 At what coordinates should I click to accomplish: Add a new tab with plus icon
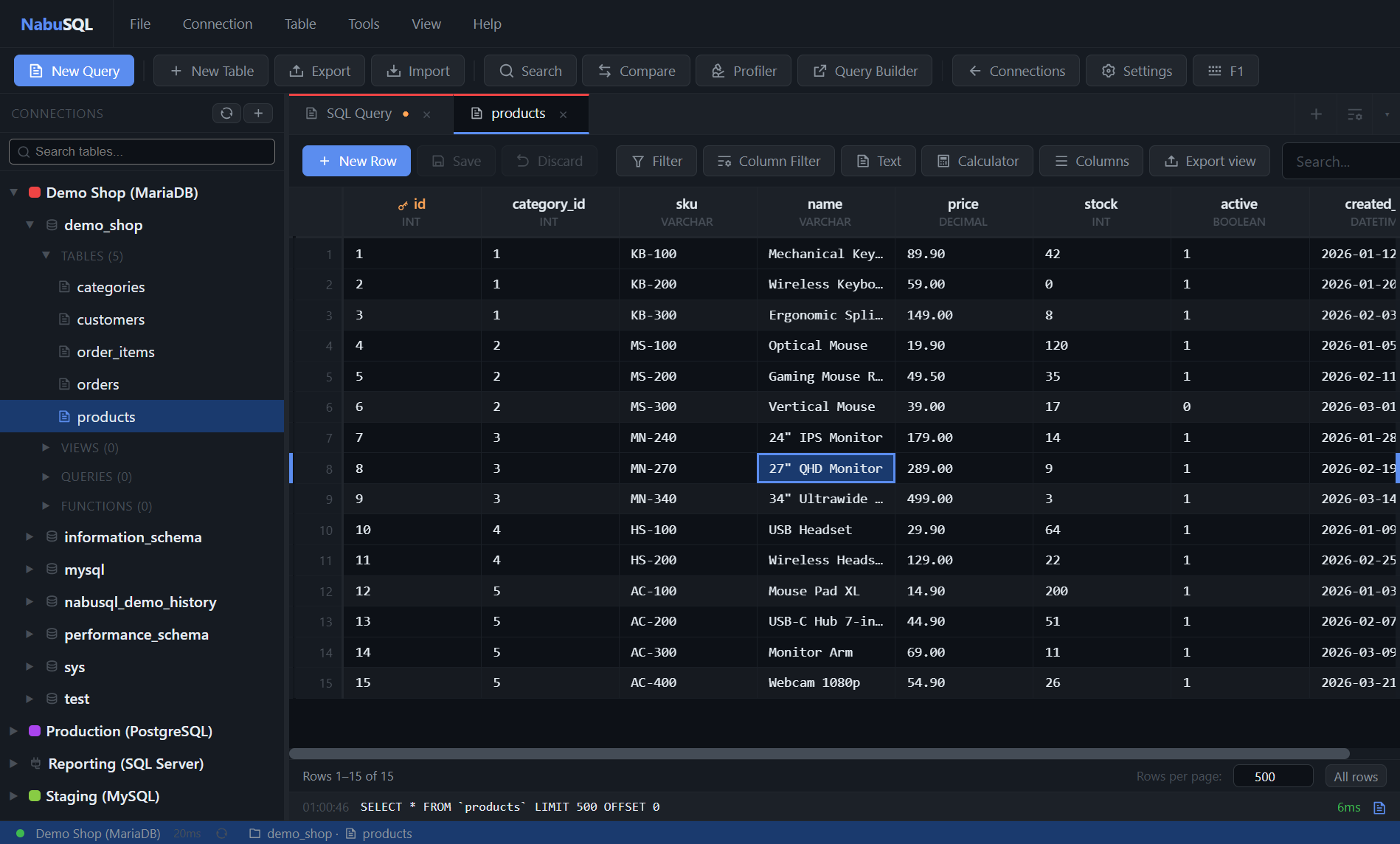(x=1316, y=114)
